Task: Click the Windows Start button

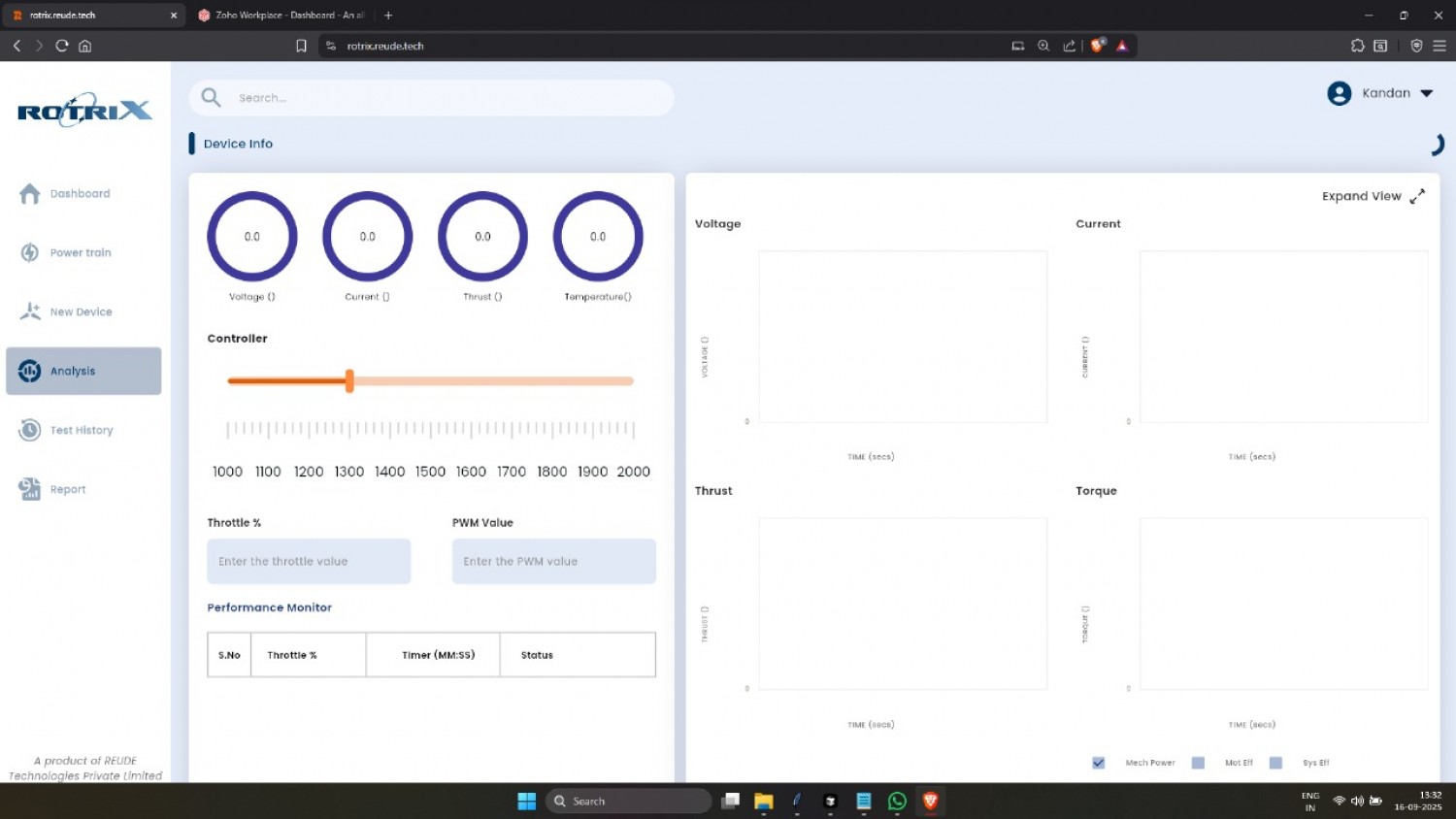Action: point(527,802)
